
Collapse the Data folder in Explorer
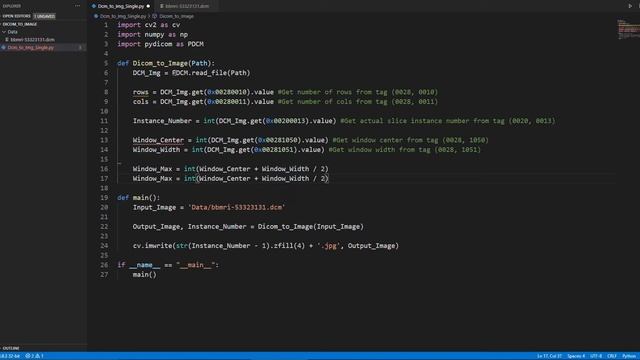click(x=4, y=32)
